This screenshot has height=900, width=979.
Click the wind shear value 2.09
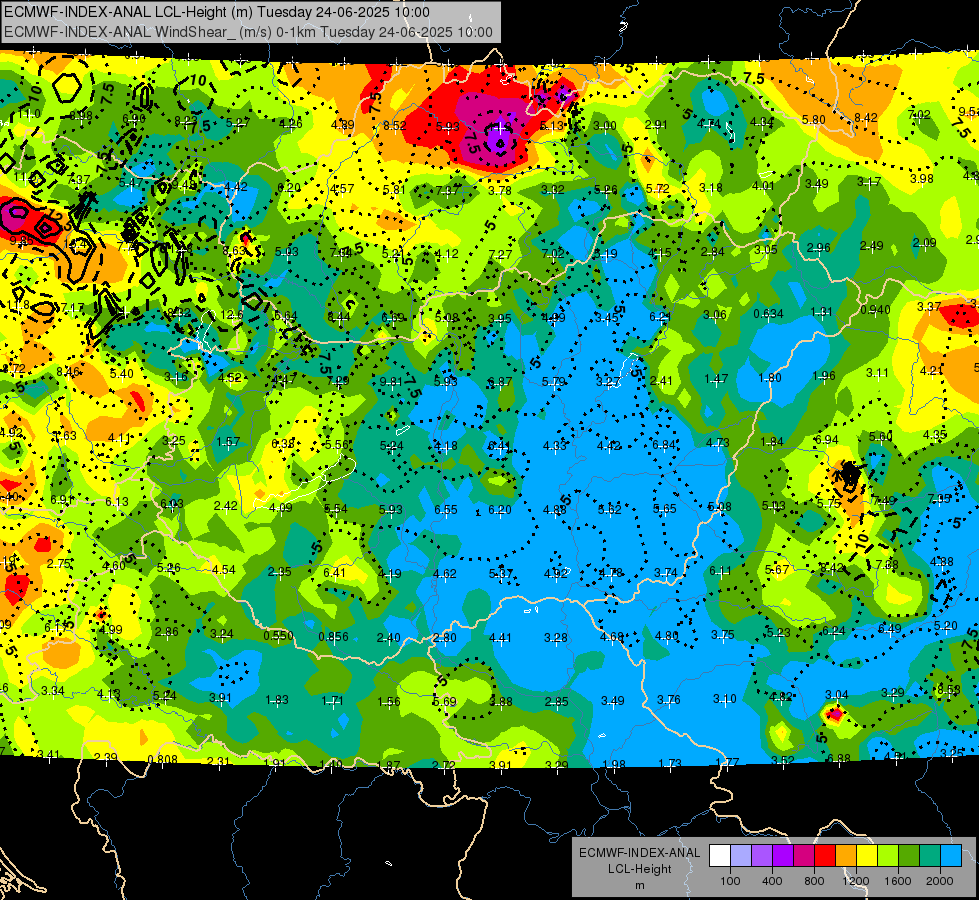[x=924, y=243]
